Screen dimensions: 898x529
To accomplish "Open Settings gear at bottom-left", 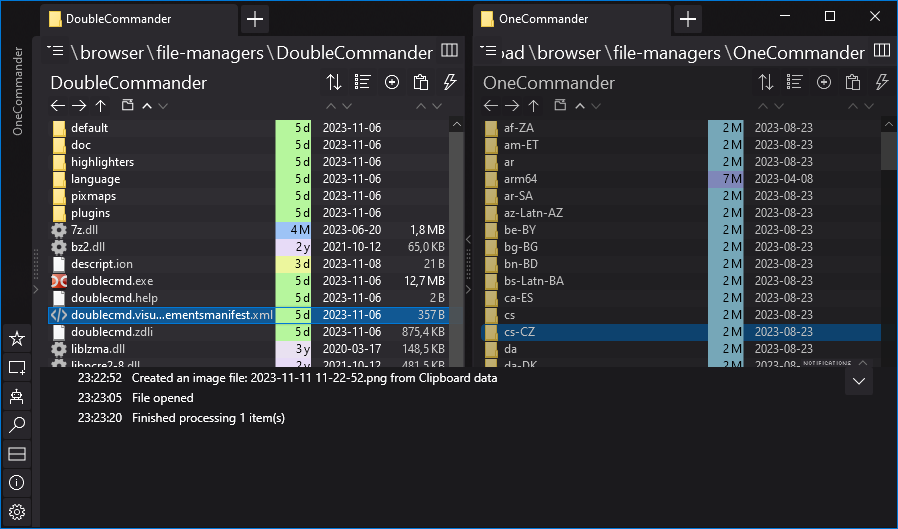I will [16, 513].
